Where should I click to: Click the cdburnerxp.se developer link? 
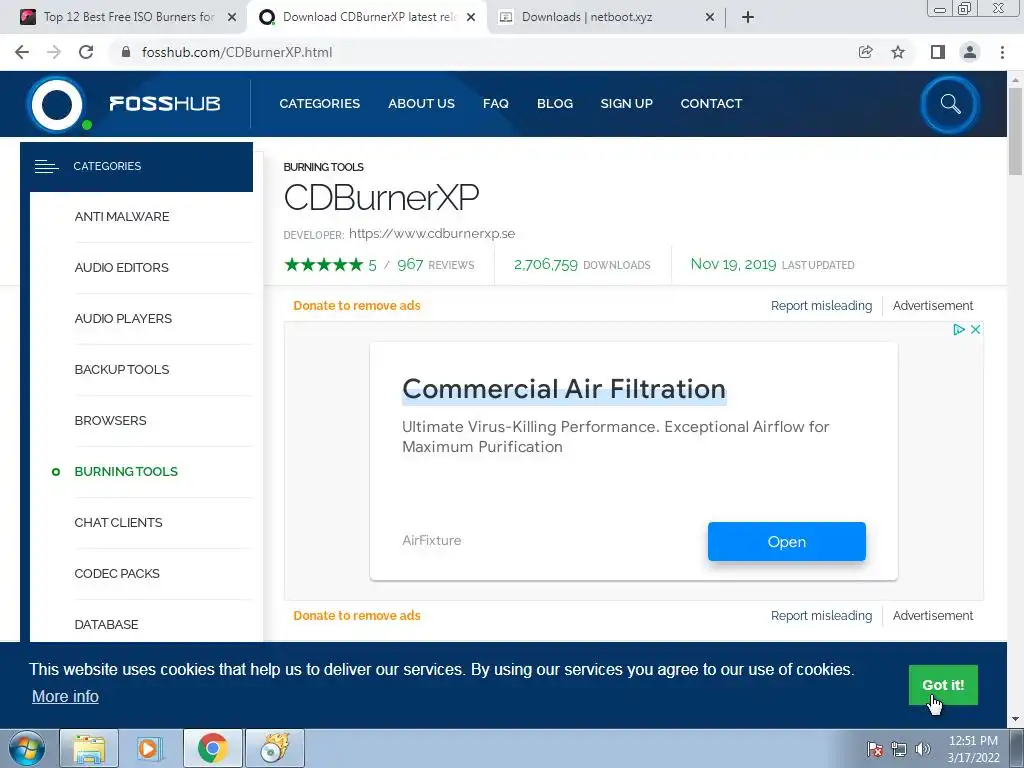pos(432,234)
